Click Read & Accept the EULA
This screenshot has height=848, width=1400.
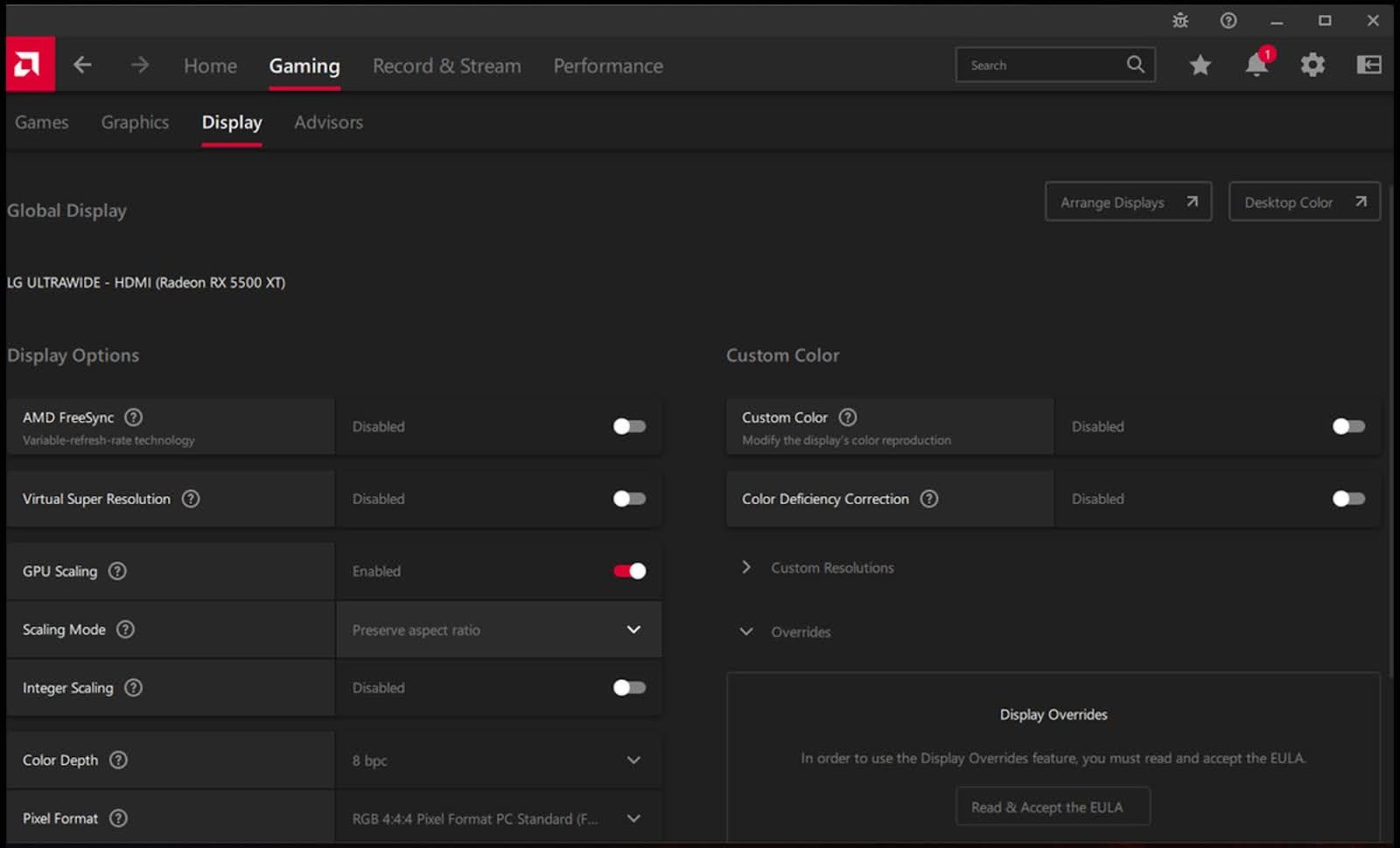point(1052,806)
